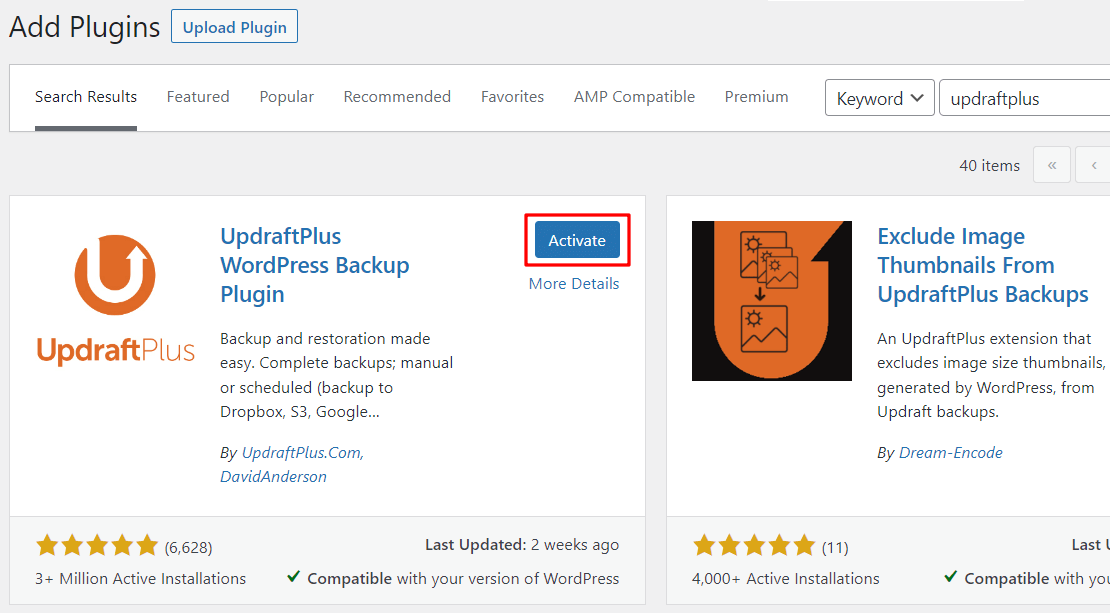Image resolution: width=1110 pixels, height=613 pixels.
Task: Open More Details for UpdraftPlus
Action: tap(573, 283)
